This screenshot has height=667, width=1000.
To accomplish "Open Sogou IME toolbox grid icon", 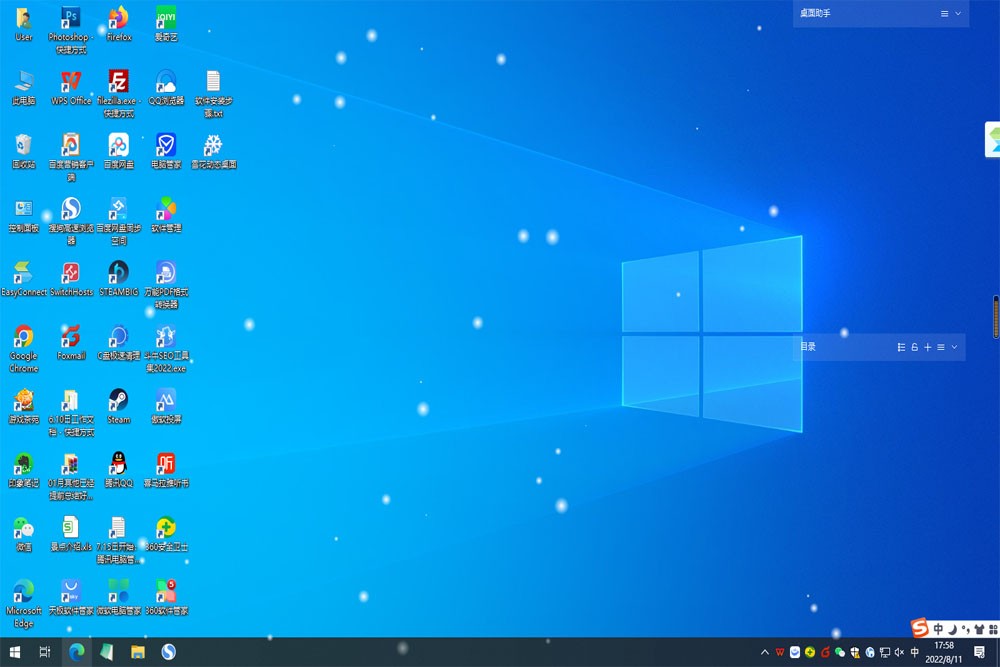I will pyautogui.click(x=993, y=629).
